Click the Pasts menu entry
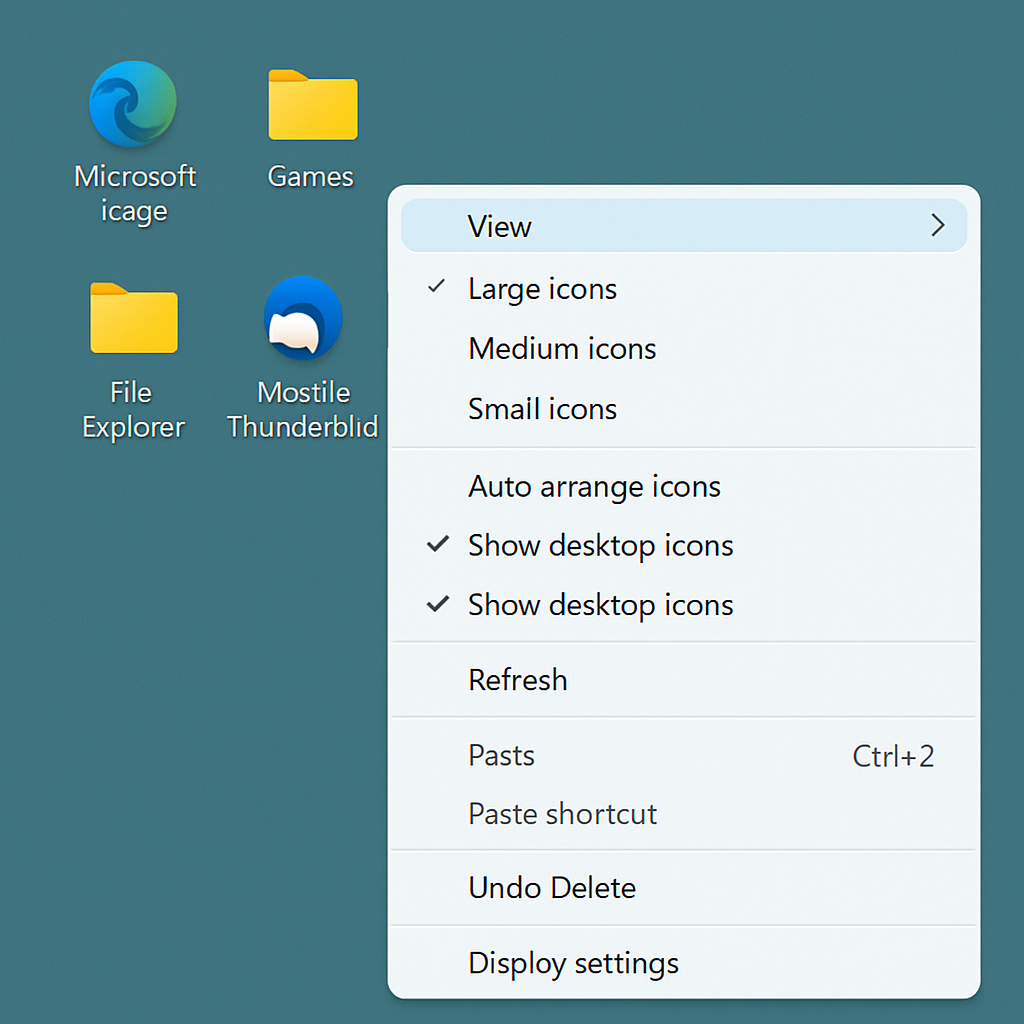 [x=684, y=756]
